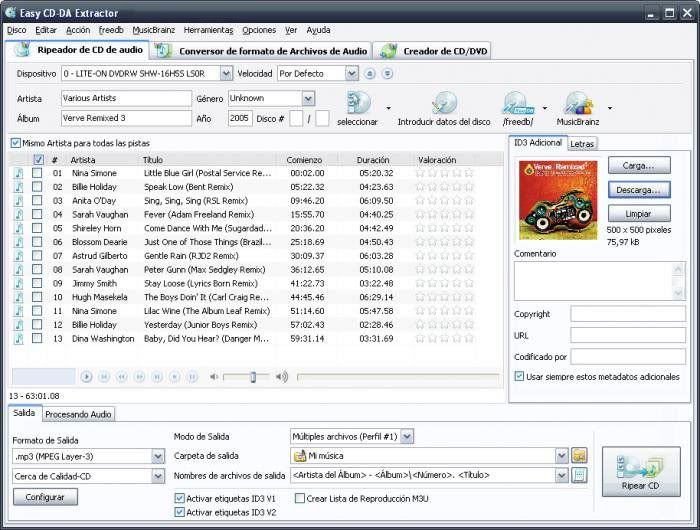The height and width of the screenshot is (530, 700).
Task: Click the Descarga... button
Action: (x=639, y=190)
